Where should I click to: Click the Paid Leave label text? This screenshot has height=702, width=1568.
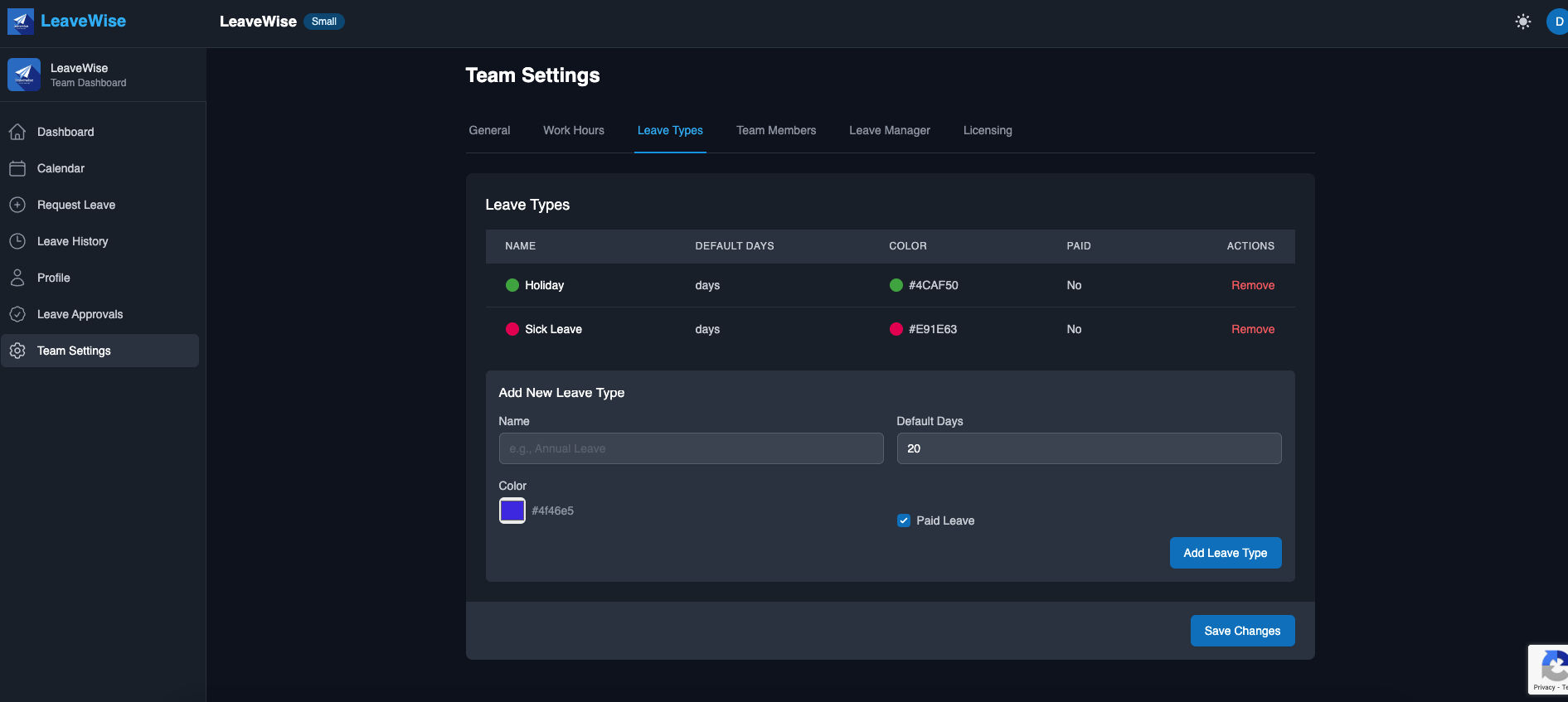[945, 520]
